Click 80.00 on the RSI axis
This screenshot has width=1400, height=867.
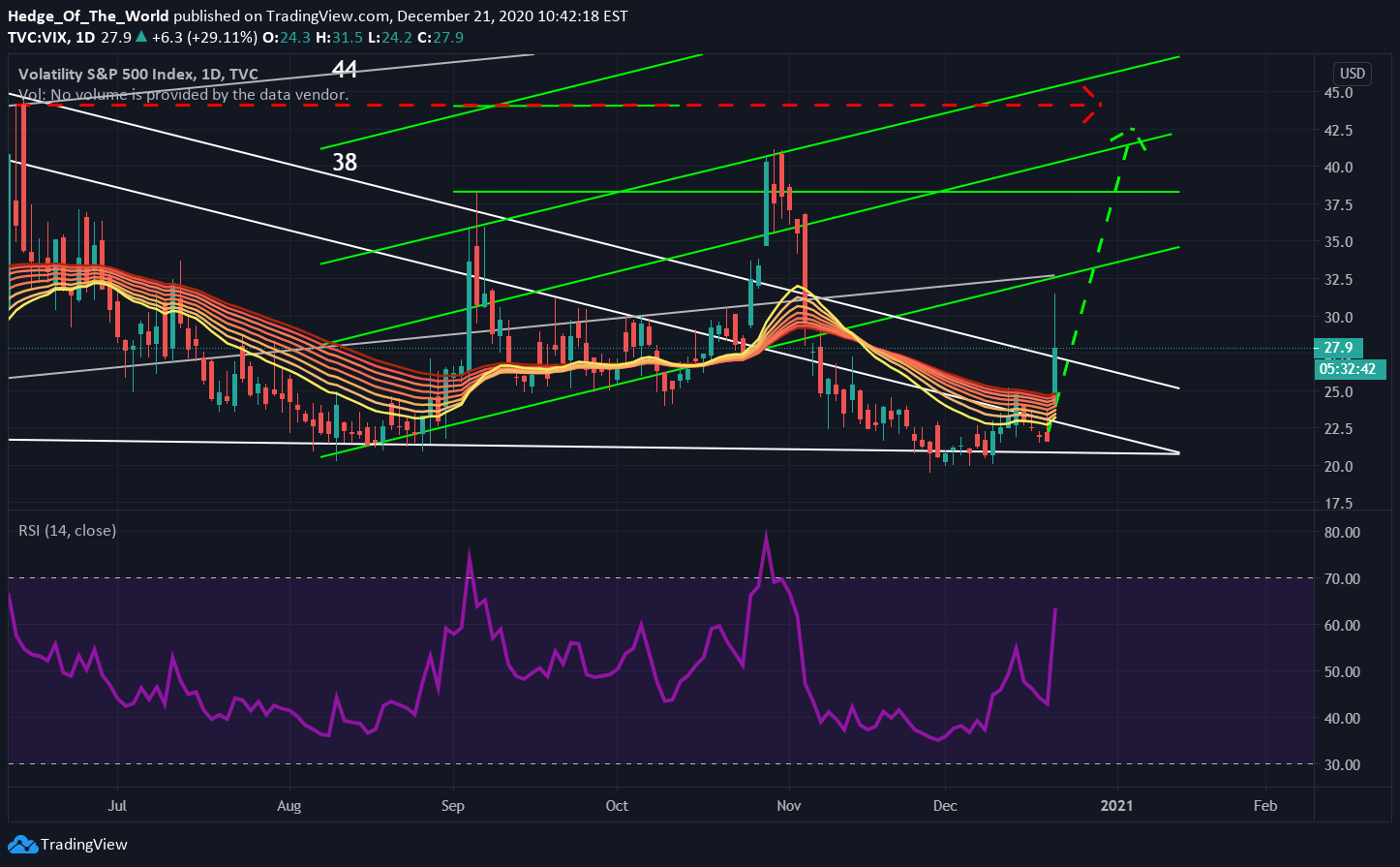[x=1340, y=533]
